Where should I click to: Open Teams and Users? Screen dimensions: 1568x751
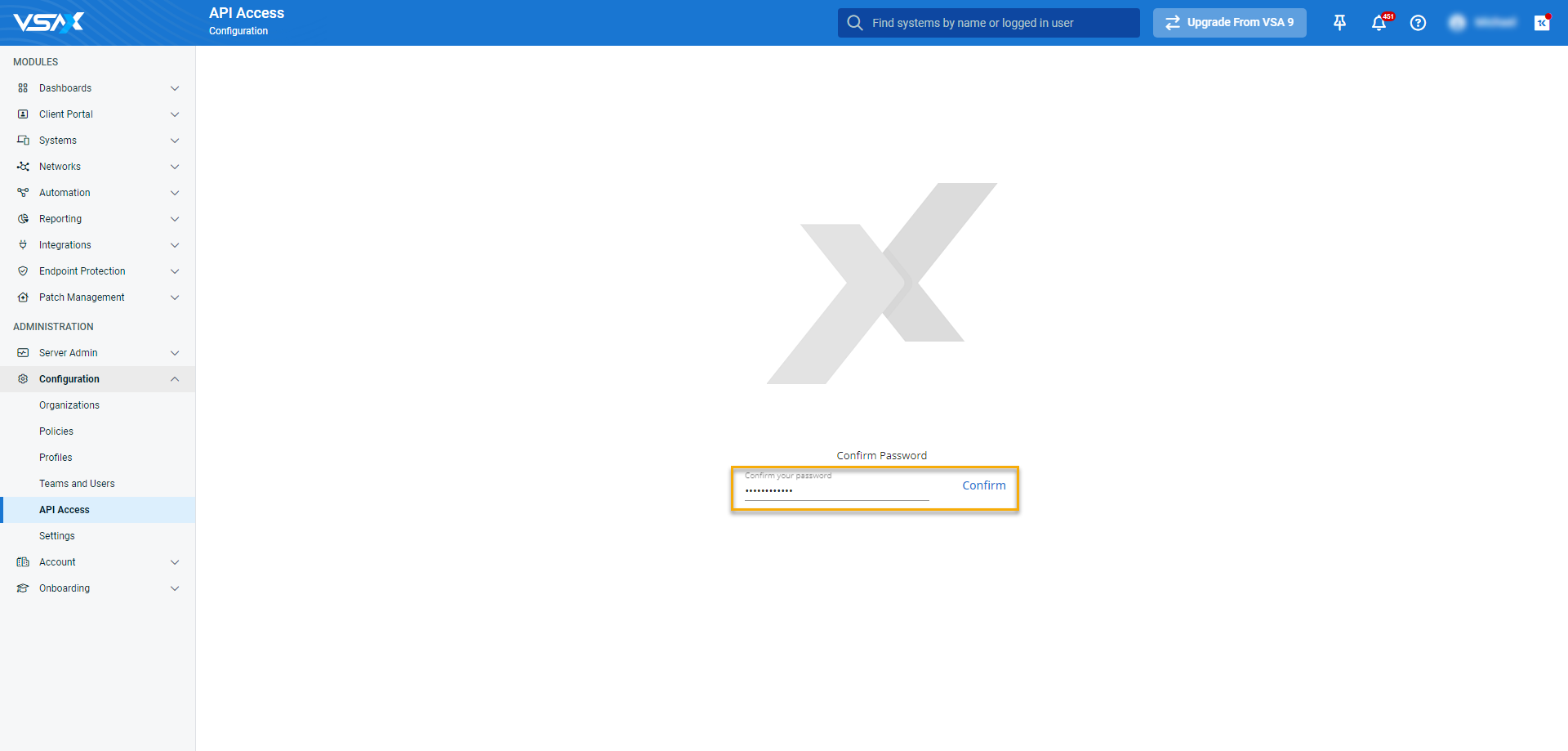pyautogui.click(x=77, y=484)
